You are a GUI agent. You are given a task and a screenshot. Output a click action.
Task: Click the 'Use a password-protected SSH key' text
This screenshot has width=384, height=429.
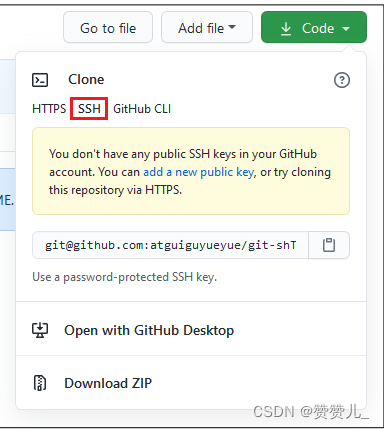point(125,277)
